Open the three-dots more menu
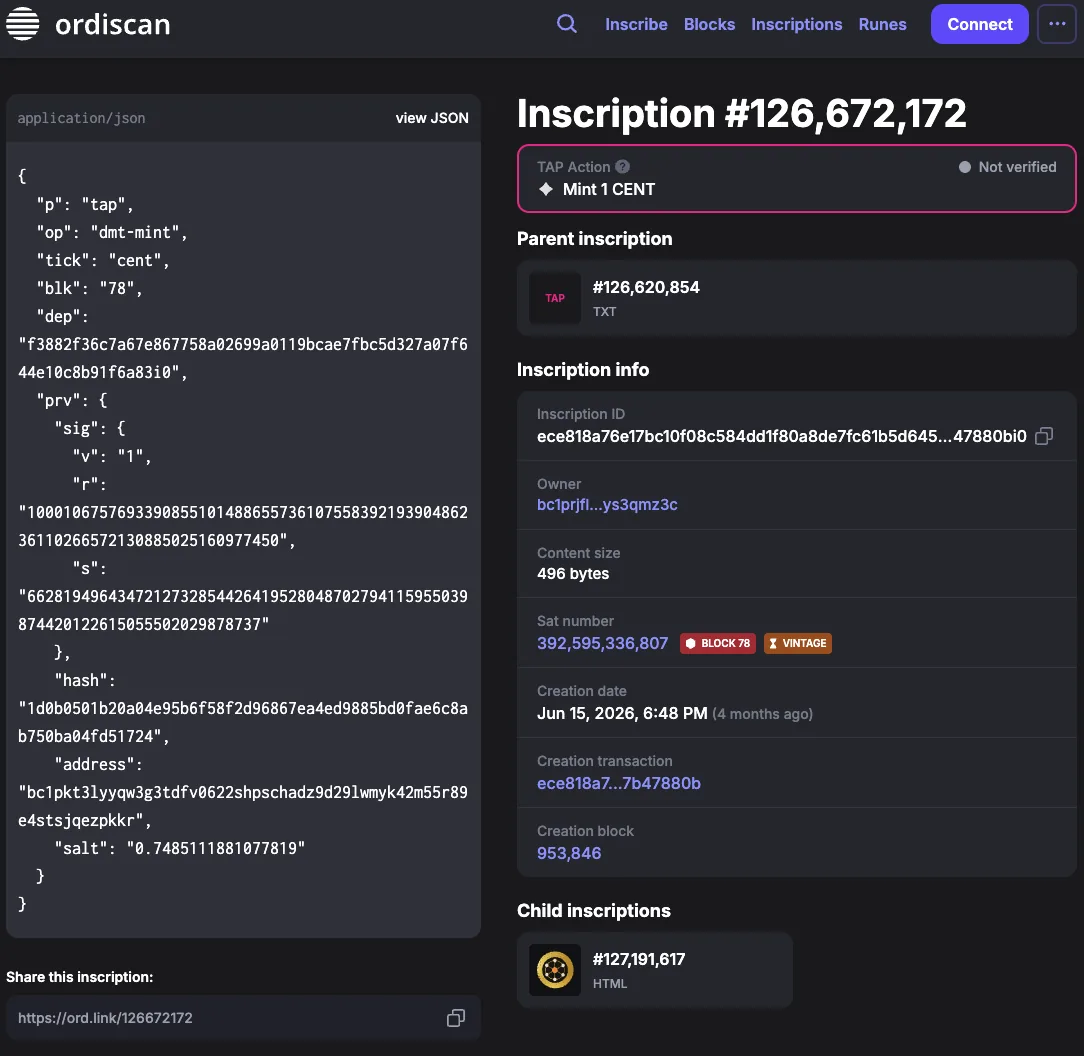This screenshot has width=1084, height=1056. pos(1057,24)
